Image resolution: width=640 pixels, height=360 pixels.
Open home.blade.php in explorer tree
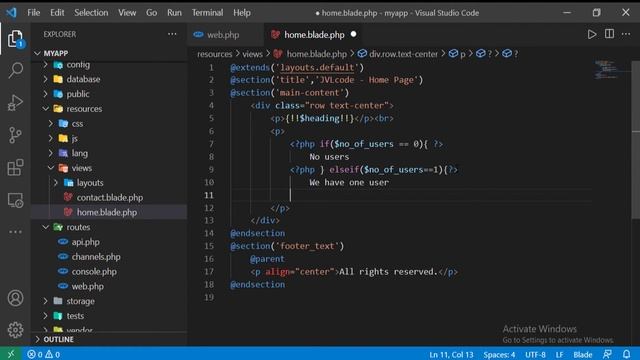pos(107,212)
